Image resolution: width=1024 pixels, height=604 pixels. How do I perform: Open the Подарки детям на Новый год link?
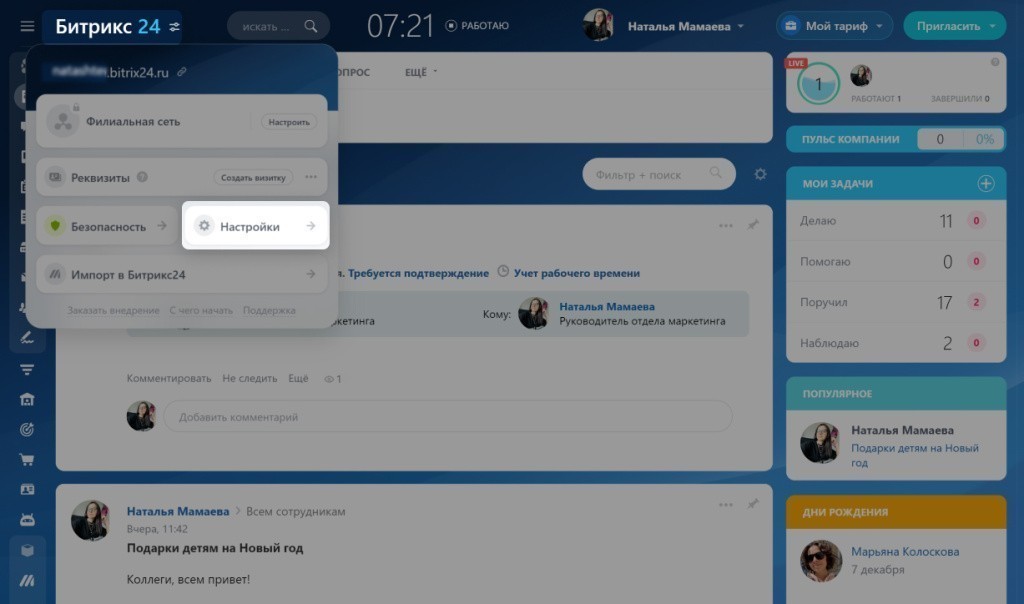coord(914,455)
